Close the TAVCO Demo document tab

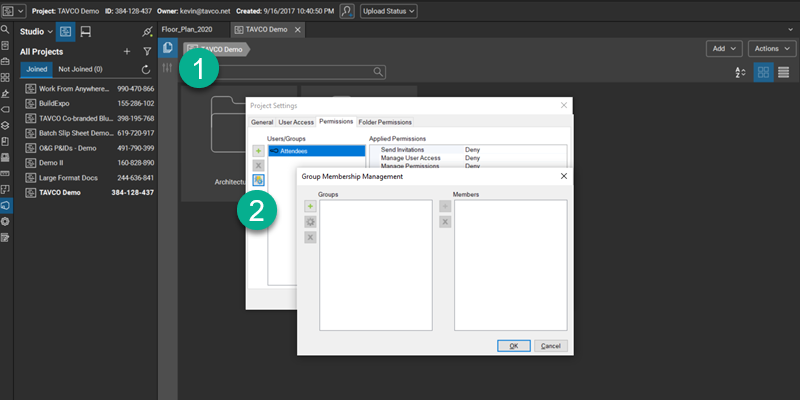click(297, 30)
